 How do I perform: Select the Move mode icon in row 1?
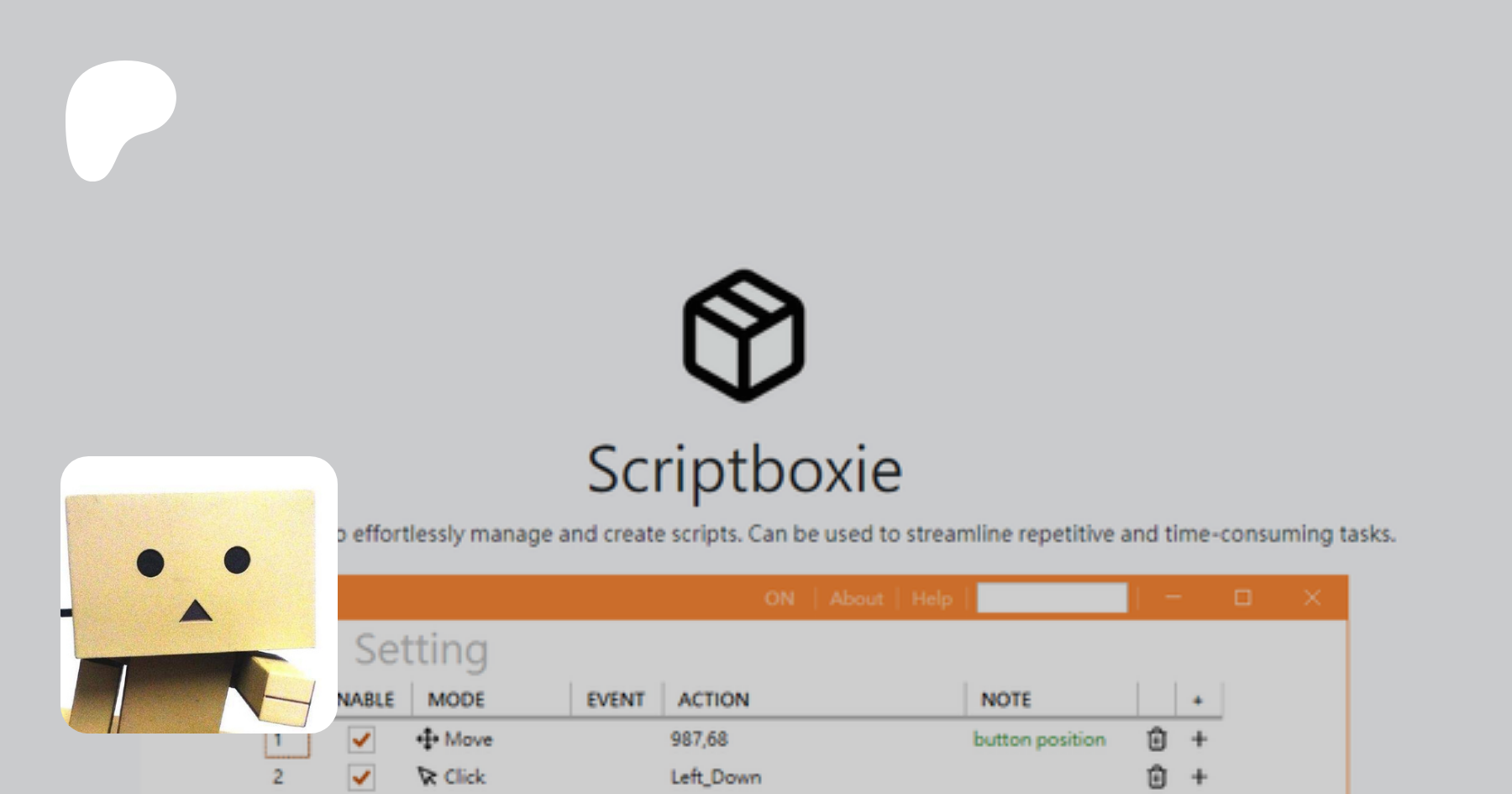427,739
